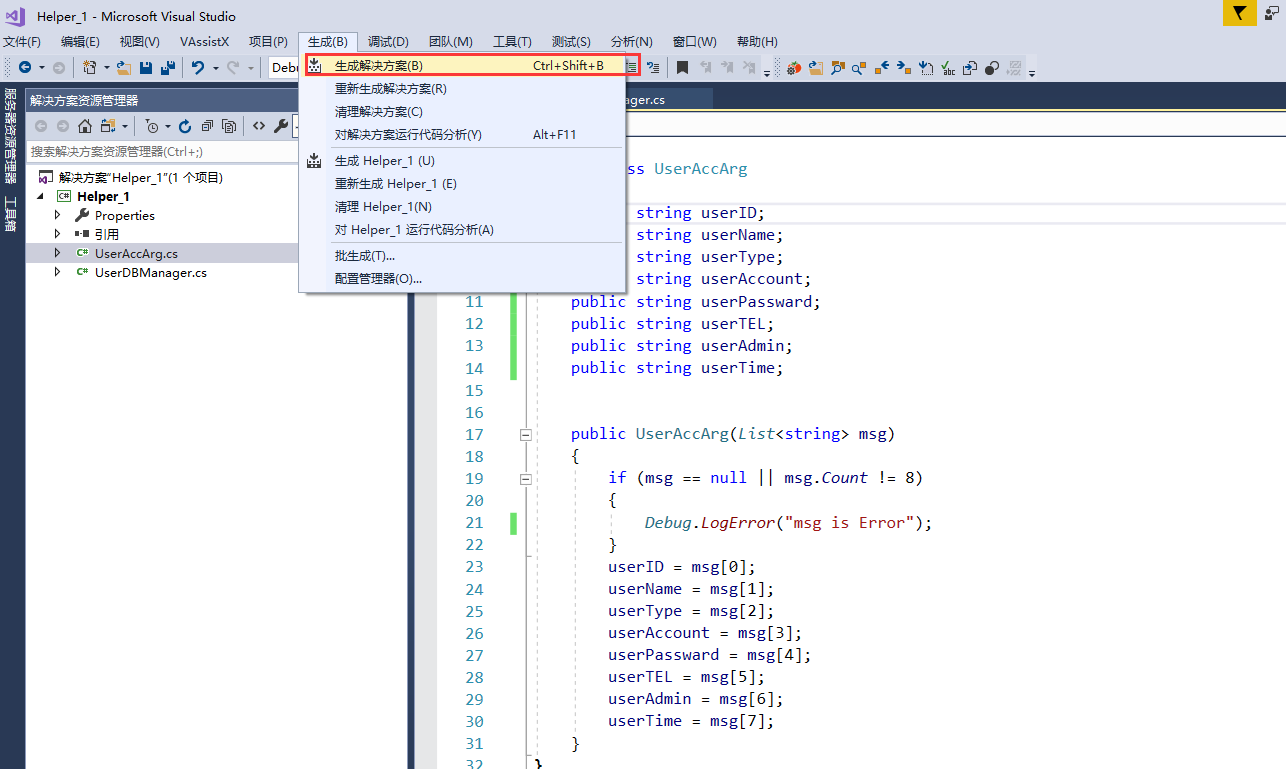
Task: Collapse the Helper_1 project node
Action: [42, 196]
